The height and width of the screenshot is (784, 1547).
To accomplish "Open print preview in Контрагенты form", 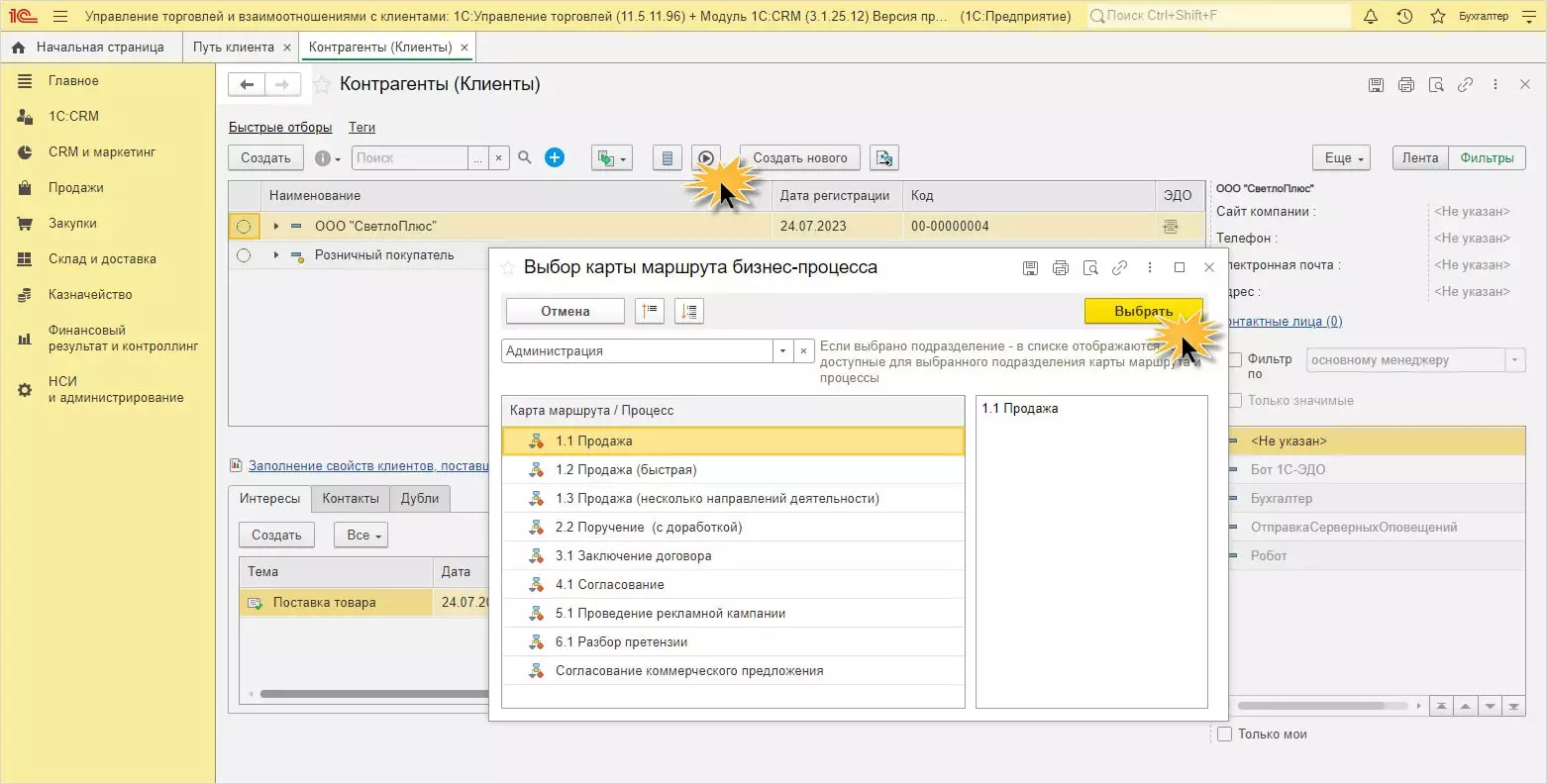I will [x=1436, y=85].
